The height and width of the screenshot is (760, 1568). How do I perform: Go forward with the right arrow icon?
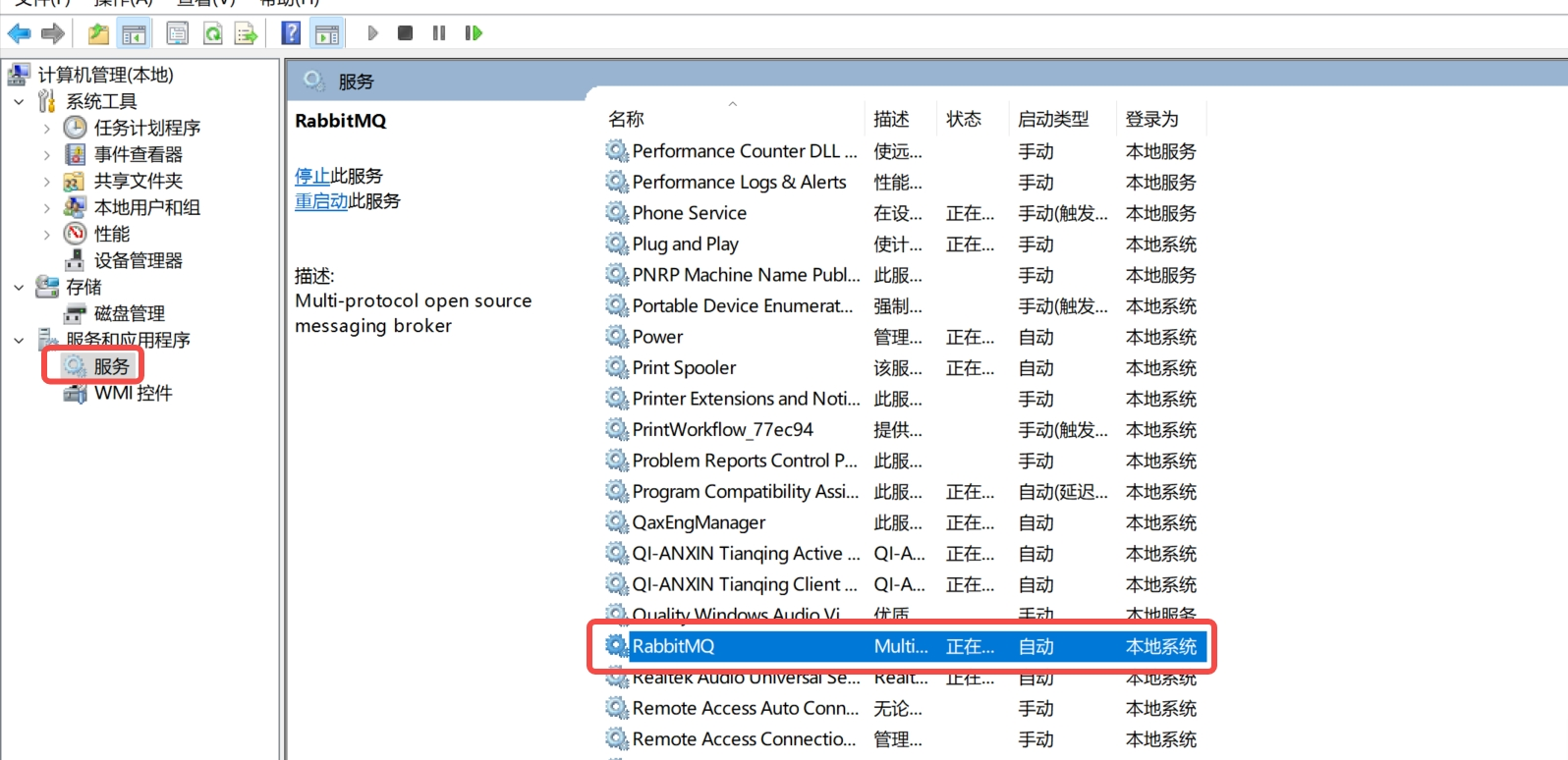point(53,33)
